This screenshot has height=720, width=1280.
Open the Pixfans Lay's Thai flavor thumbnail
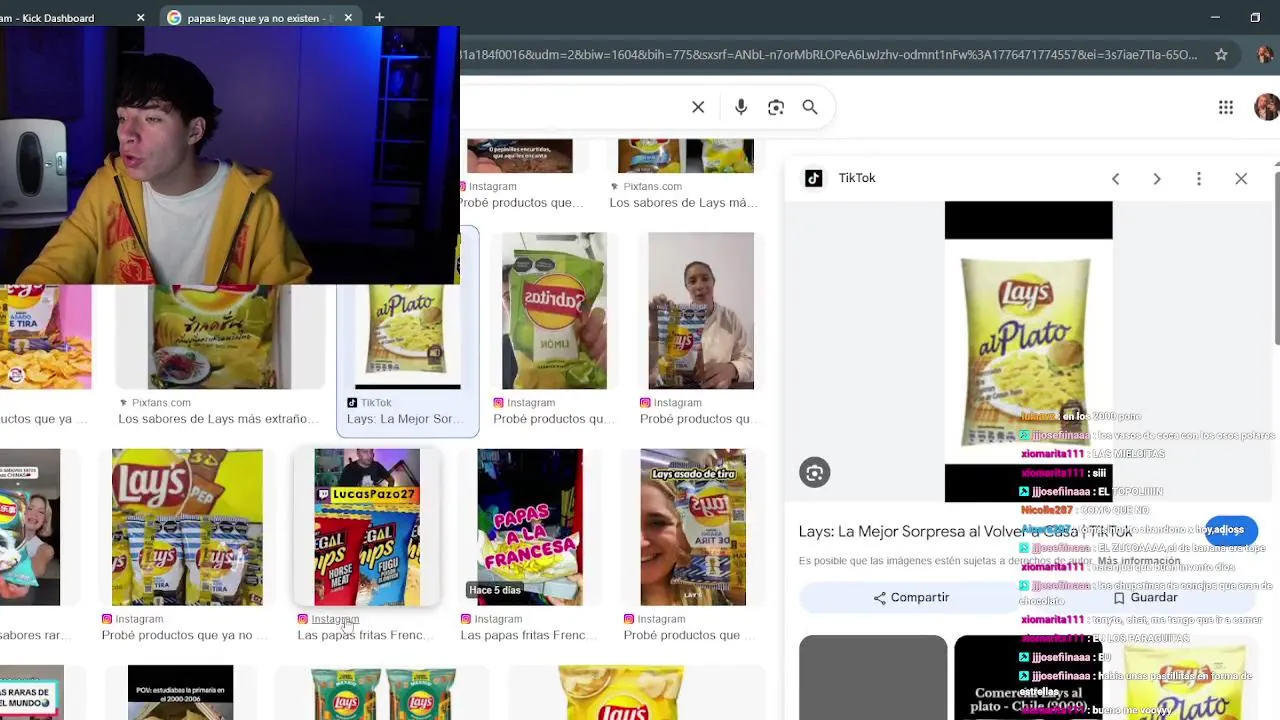220,336
